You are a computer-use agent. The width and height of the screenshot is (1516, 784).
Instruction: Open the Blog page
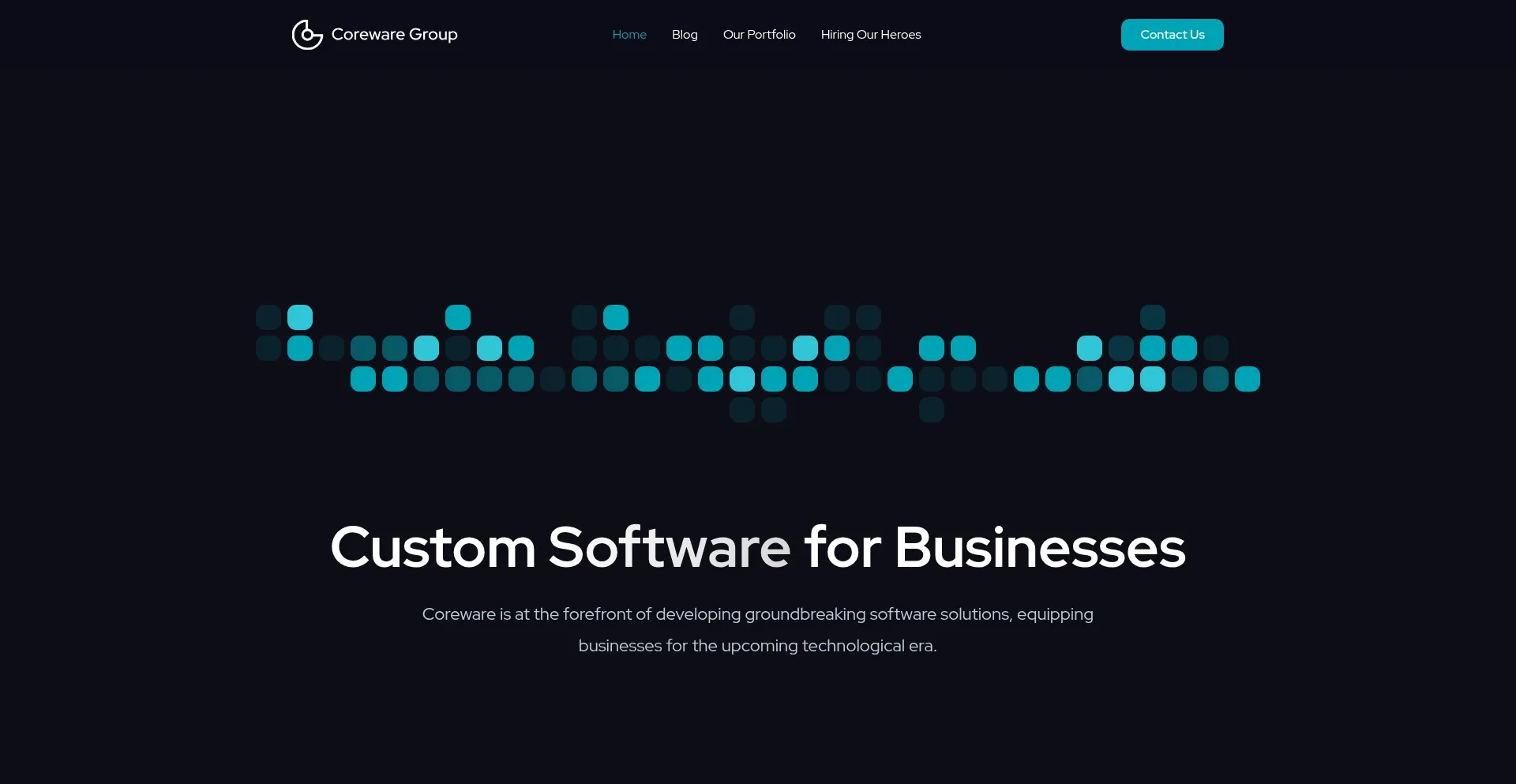tap(685, 35)
